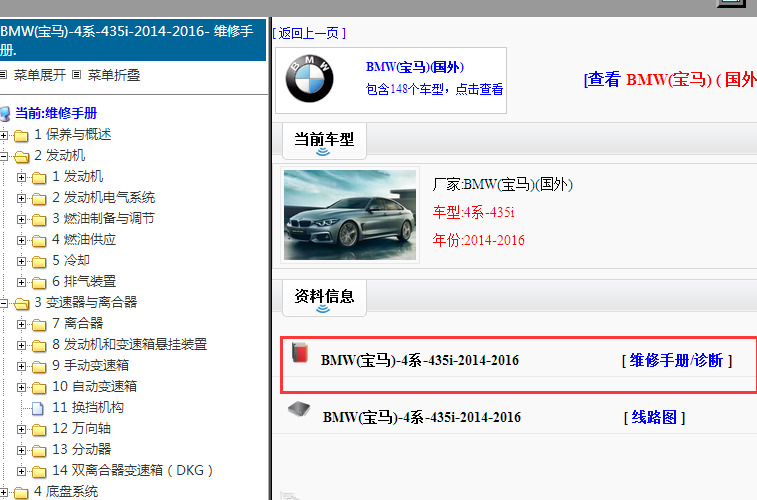Click the gray wiring diagram icon

point(299,410)
